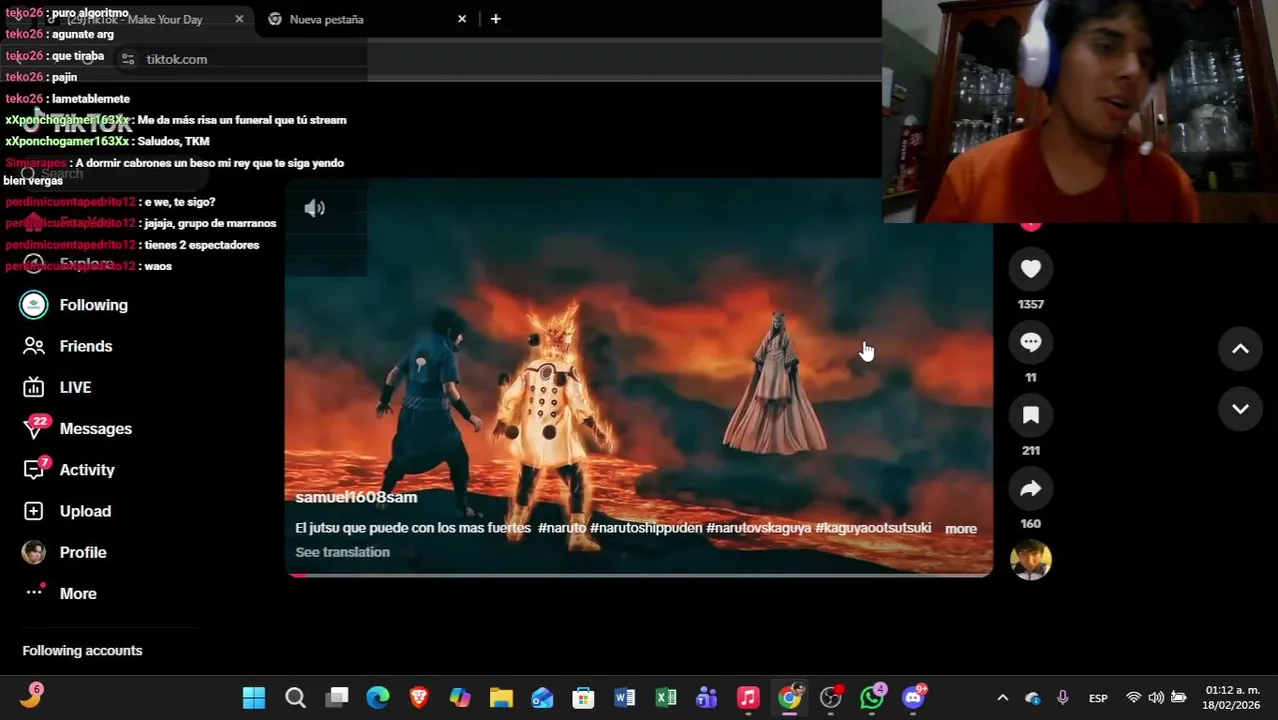1278x720 pixels.
Task: Open Windows taskbar search
Action: [295, 698]
